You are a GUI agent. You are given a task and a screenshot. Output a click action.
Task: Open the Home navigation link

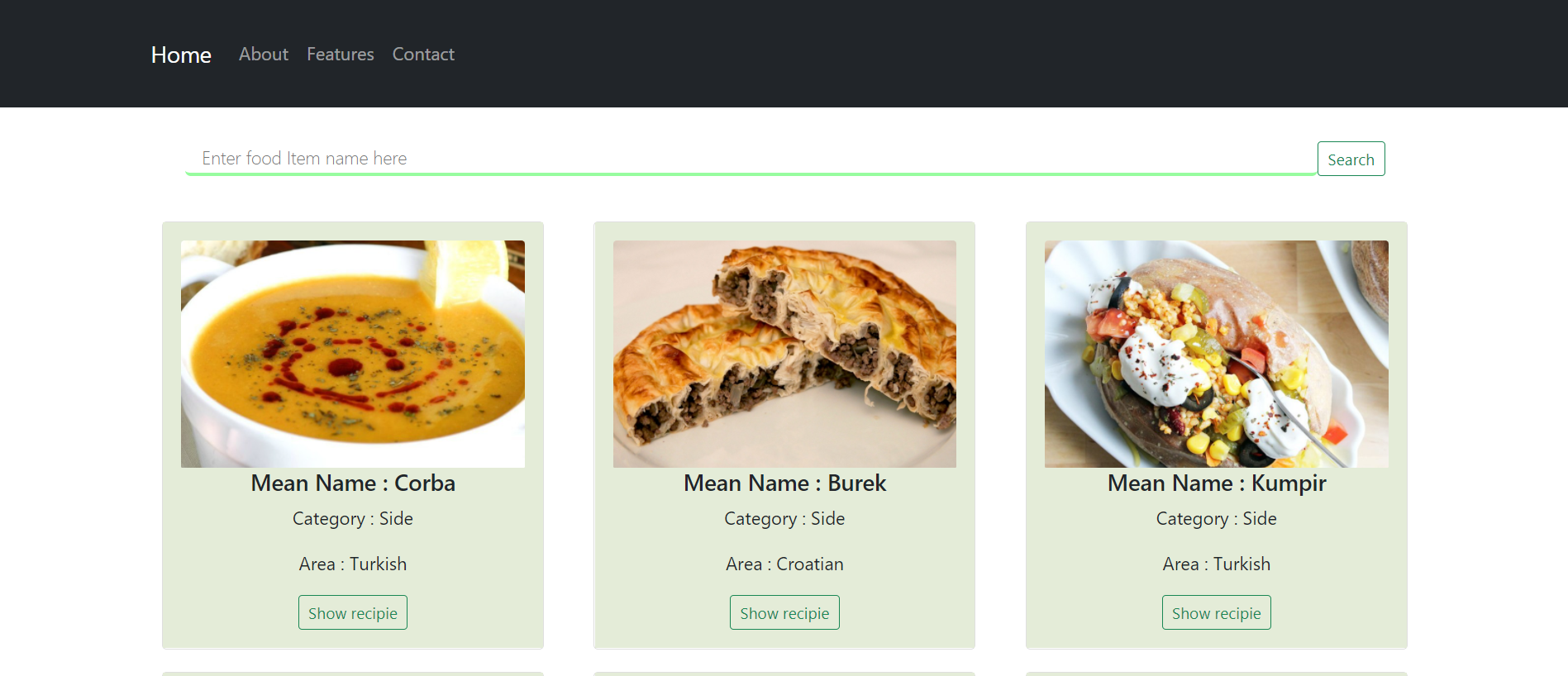(x=181, y=55)
